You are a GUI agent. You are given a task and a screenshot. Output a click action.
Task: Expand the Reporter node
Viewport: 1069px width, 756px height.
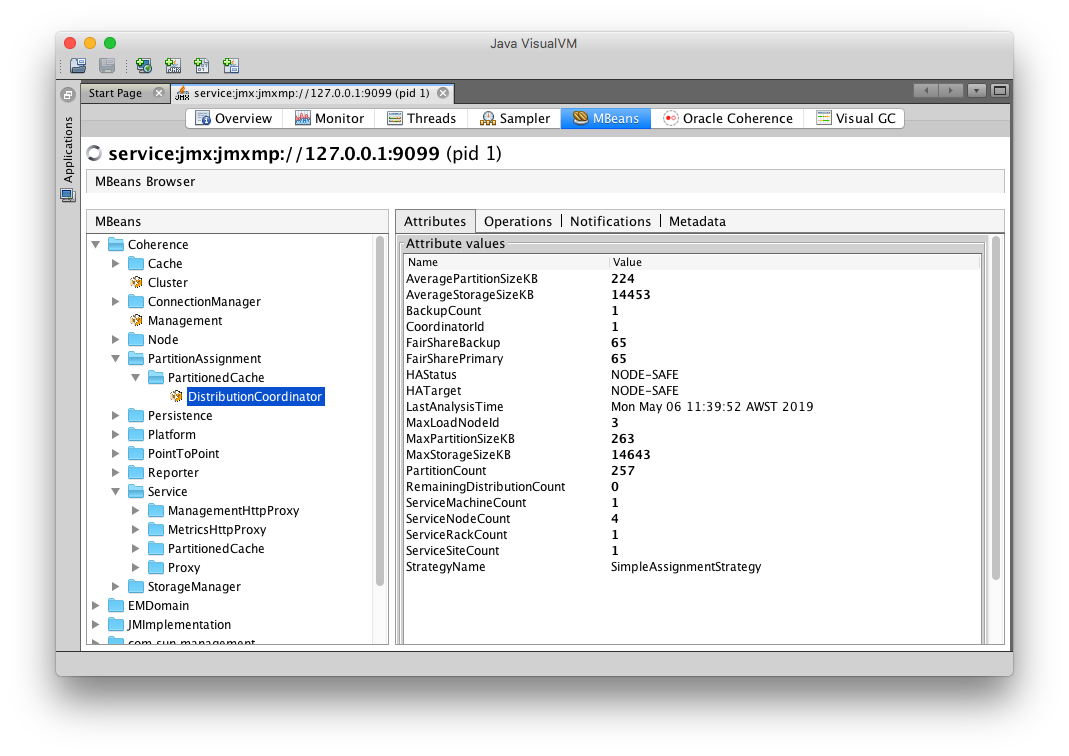(x=116, y=472)
